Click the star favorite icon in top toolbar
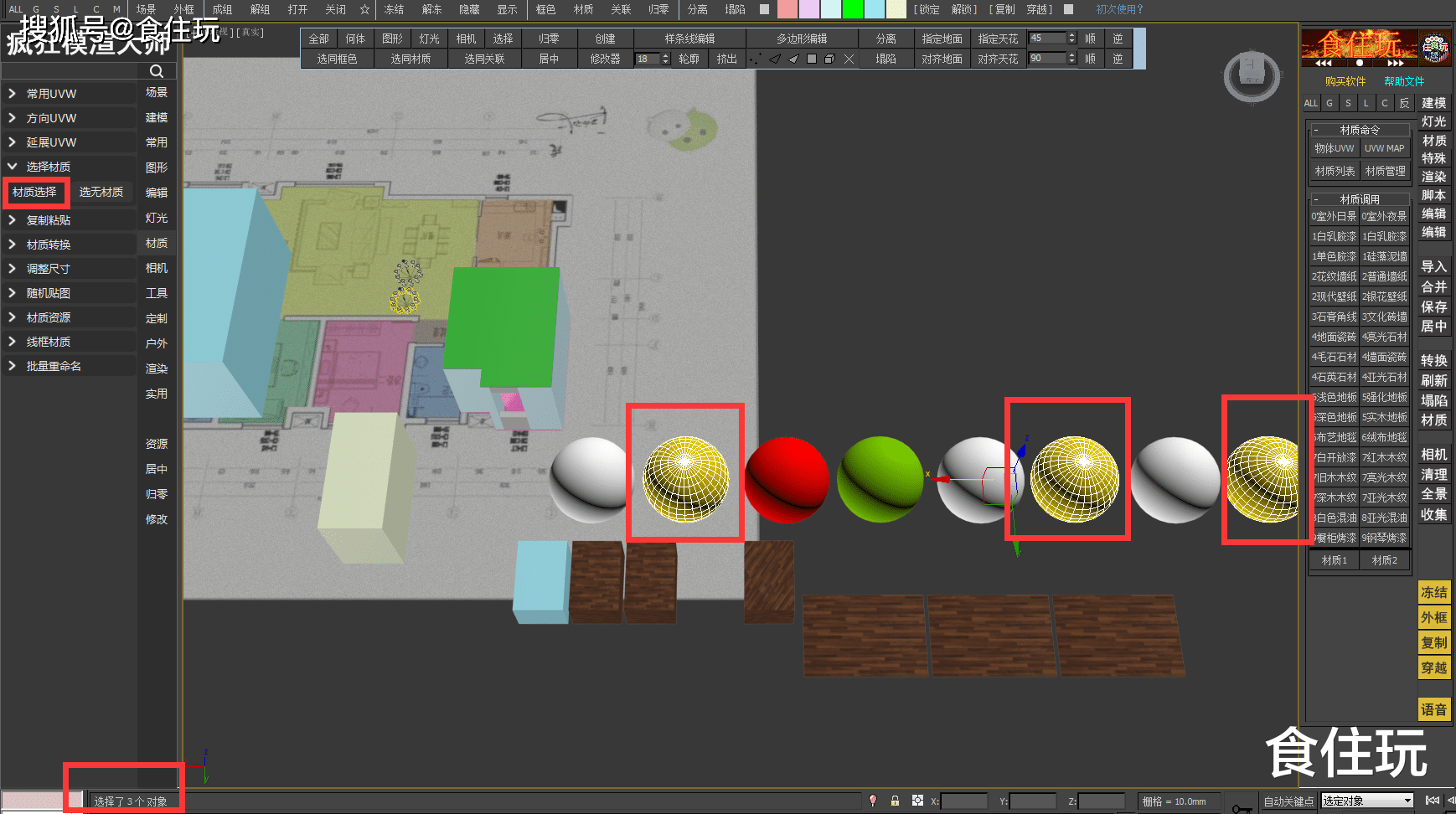Image resolution: width=1456 pixels, height=814 pixels. tap(364, 9)
